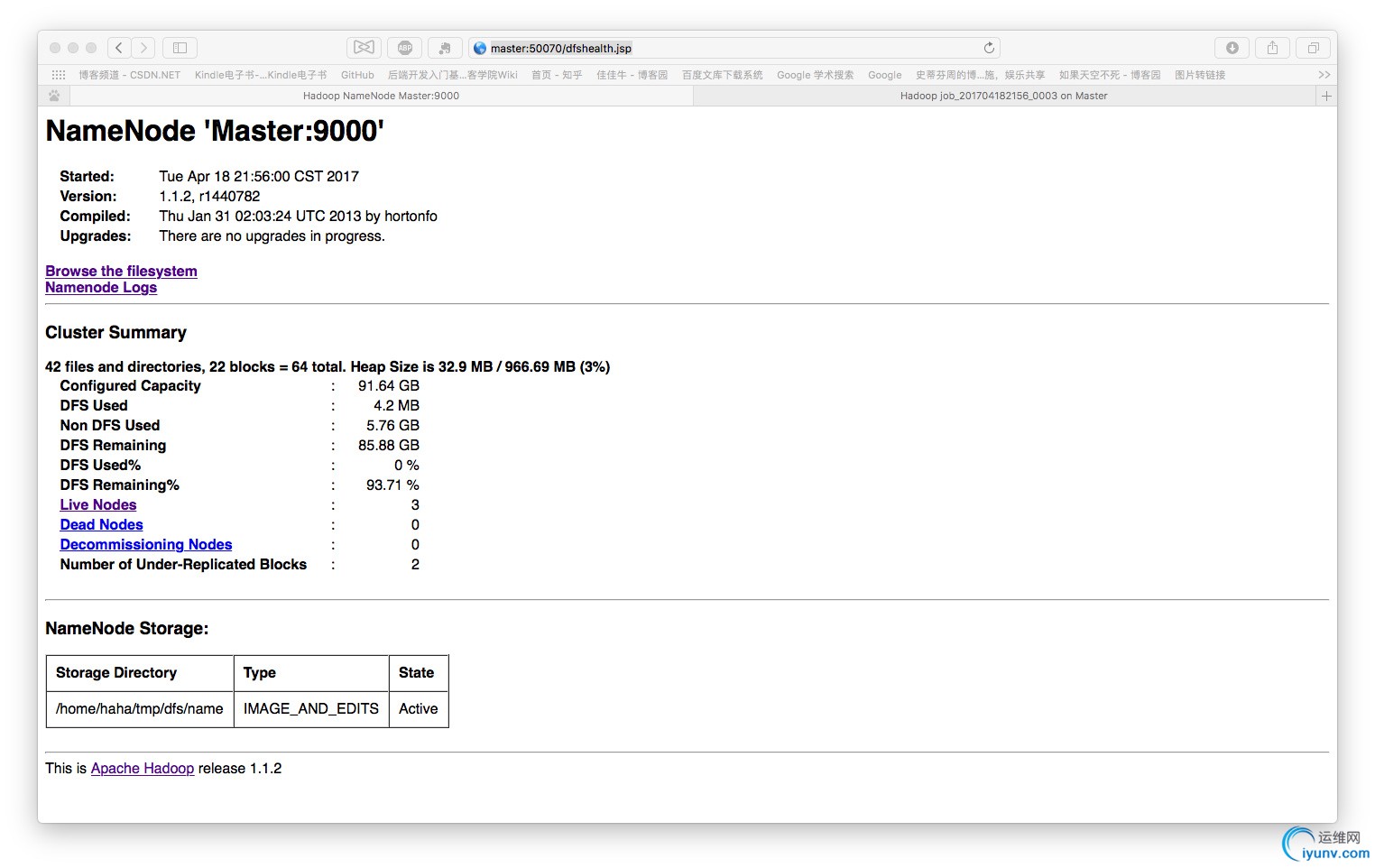Click the Evernote elephant extension icon
The width and height of the screenshot is (1375, 868).
tap(445, 48)
